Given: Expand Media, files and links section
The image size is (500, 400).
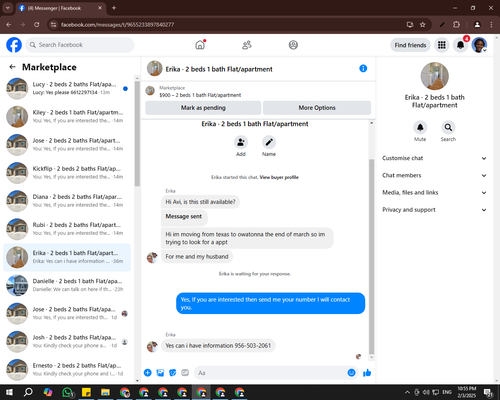Looking at the screenshot, I should tap(434, 192).
